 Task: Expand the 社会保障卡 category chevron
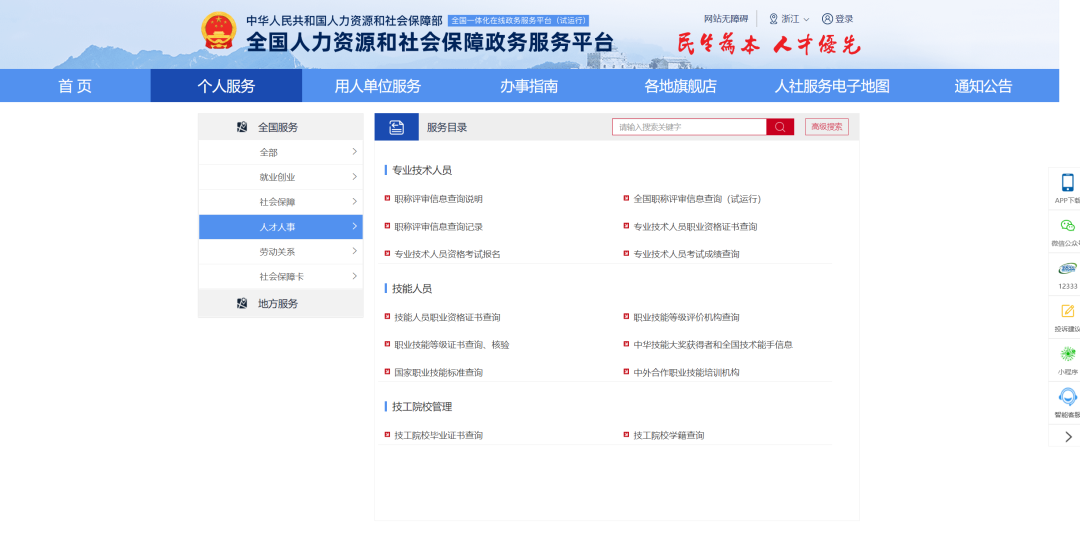354,276
